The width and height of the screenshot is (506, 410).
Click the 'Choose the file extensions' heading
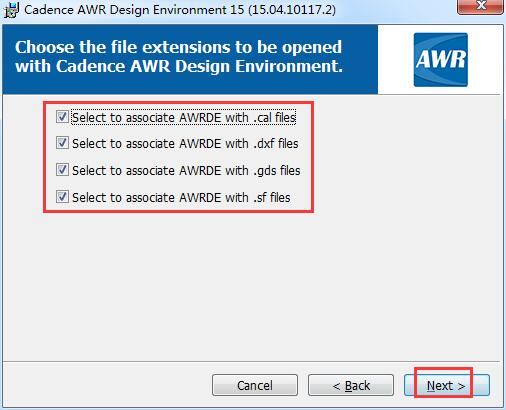(x=179, y=47)
